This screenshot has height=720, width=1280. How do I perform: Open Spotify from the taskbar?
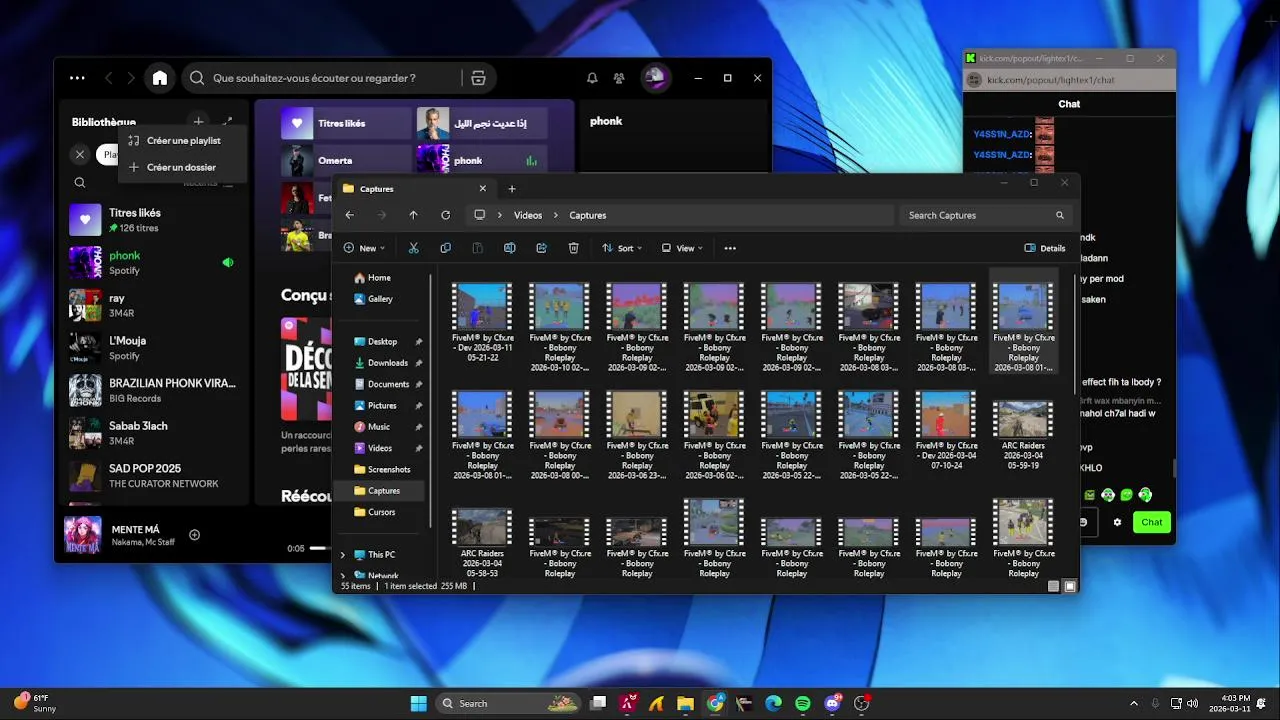803,703
